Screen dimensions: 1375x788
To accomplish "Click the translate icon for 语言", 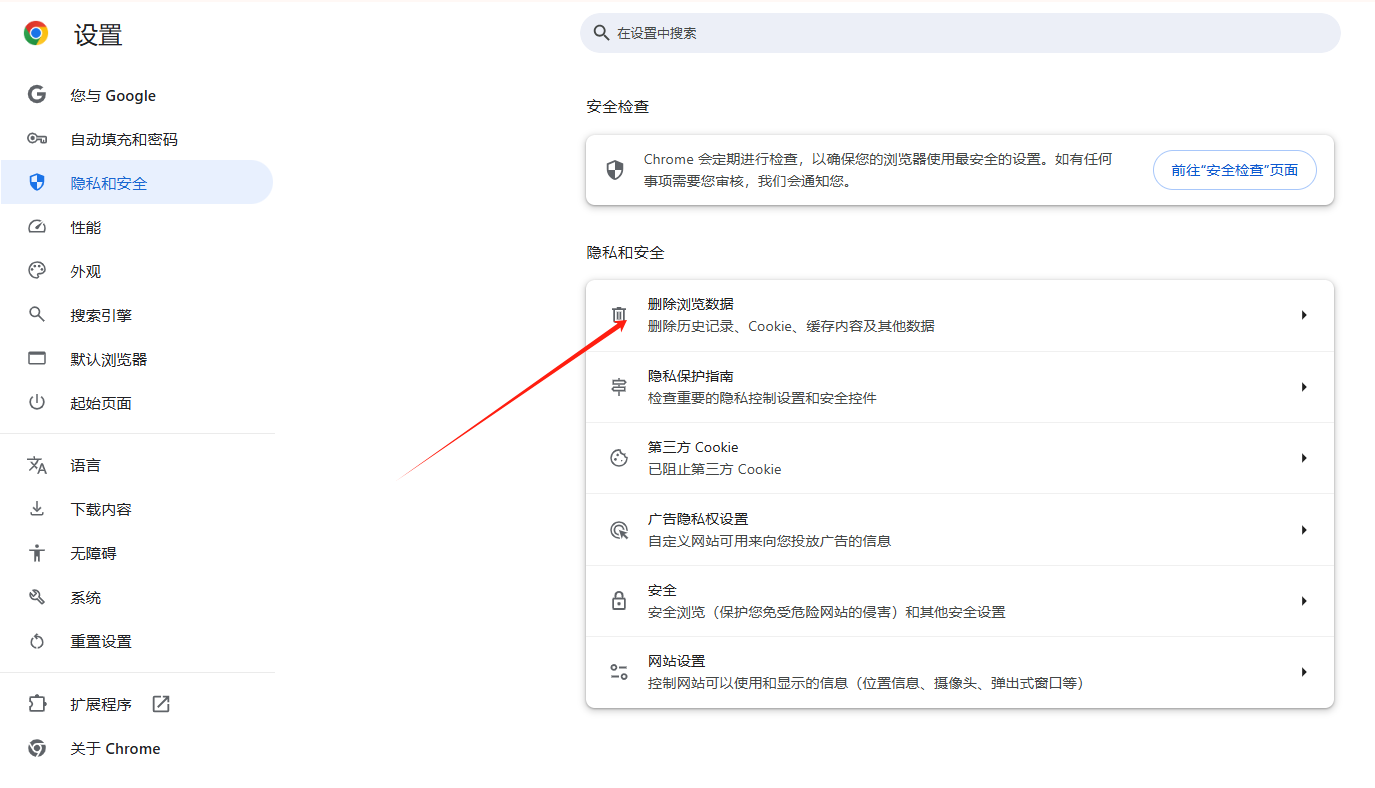I will [37, 465].
